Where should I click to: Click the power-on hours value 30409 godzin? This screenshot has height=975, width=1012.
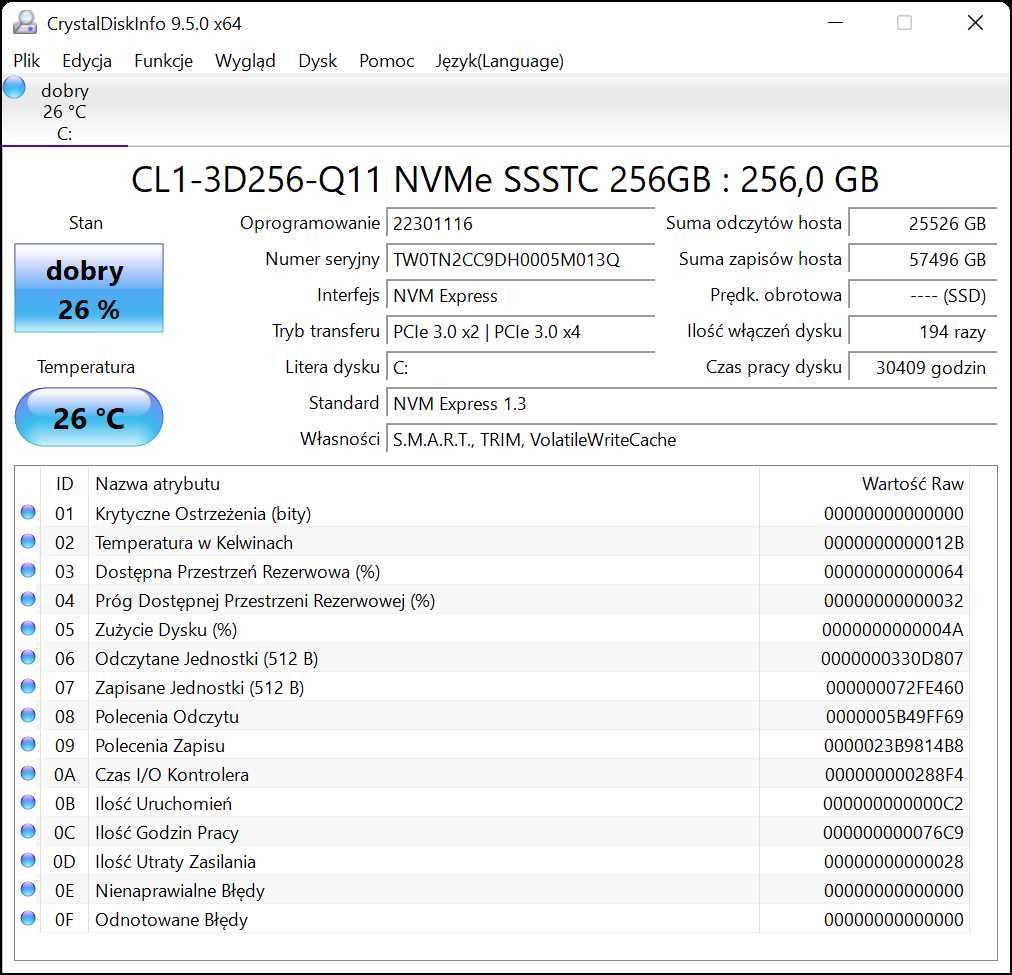tap(923, 368)
